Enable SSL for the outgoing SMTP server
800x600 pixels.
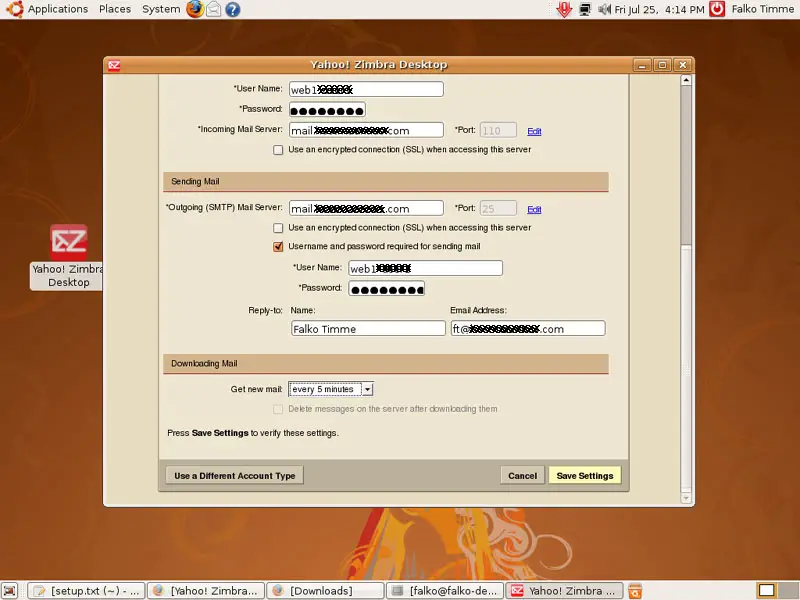coord(278,228)
